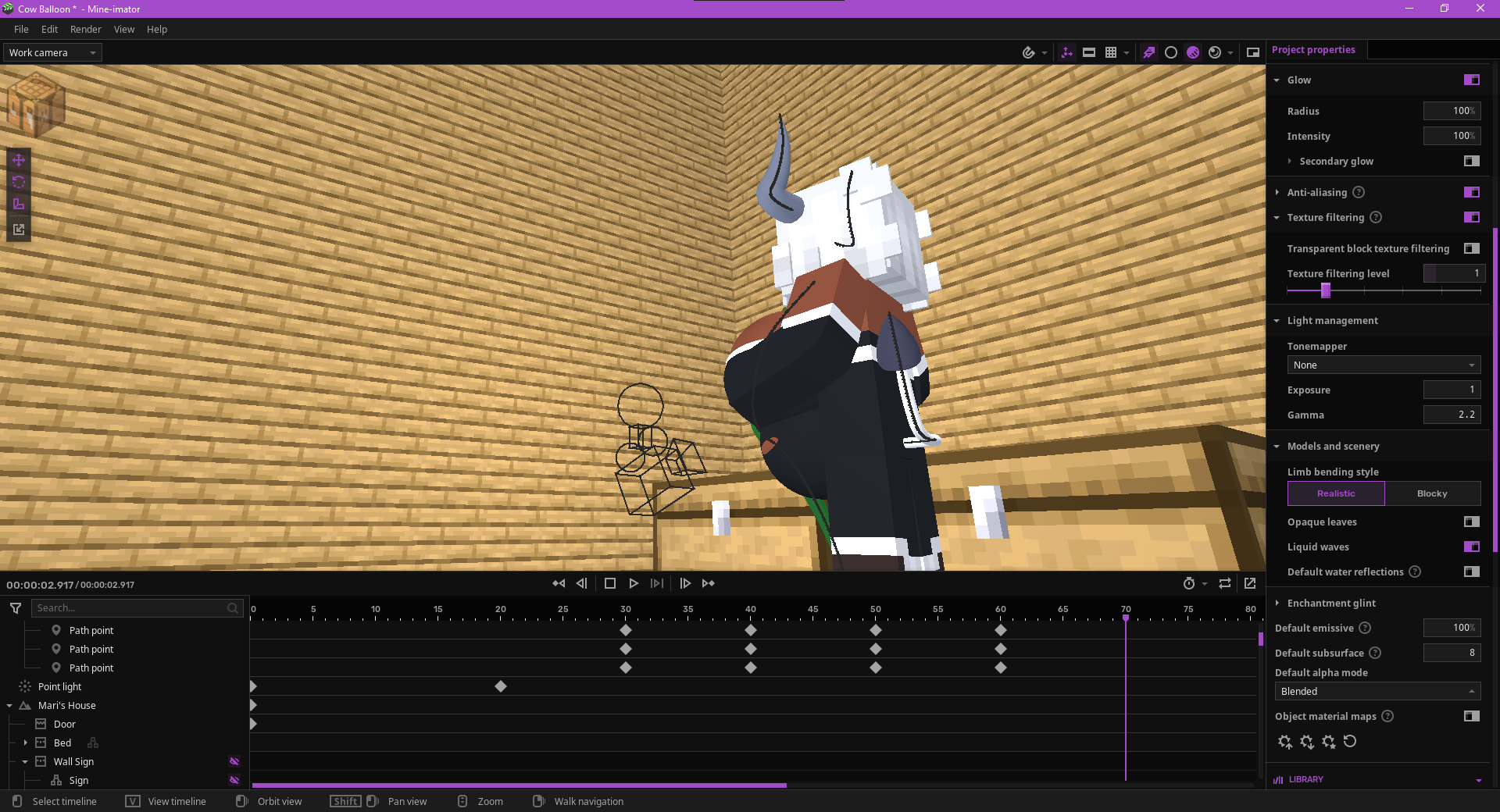
Task: Toggle Default water reflections switch
Action: [x=1472, y=572]
